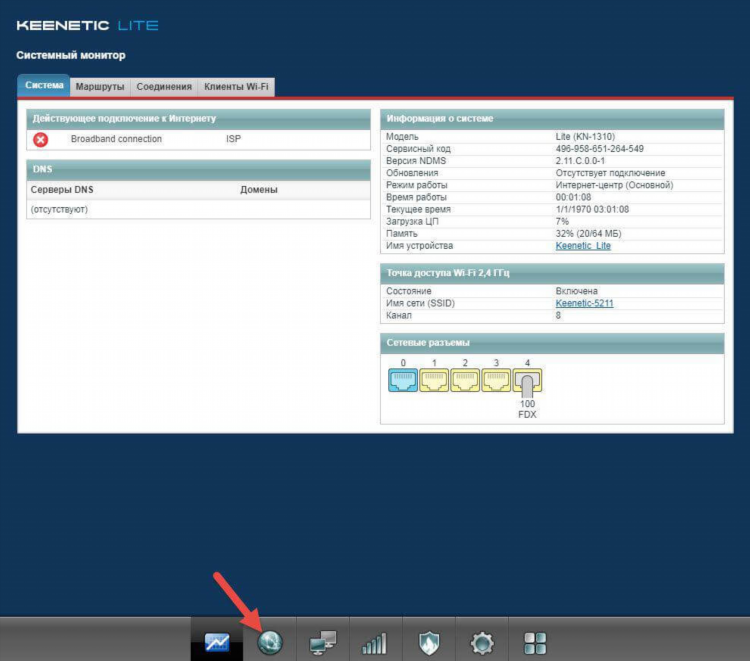Screen dimensions: 750x661
Task: Open the System settings gear icon
Action: (x=482, y=643)
